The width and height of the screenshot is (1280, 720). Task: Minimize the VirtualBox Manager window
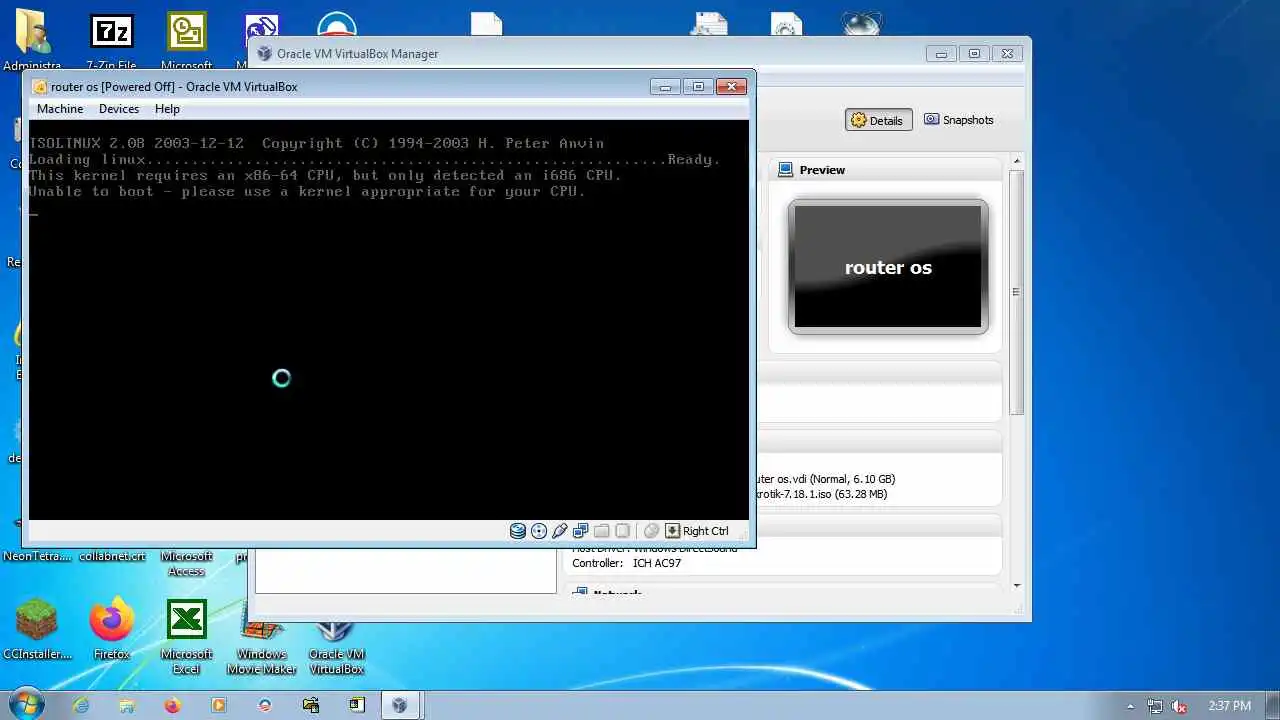click(941, 54)
